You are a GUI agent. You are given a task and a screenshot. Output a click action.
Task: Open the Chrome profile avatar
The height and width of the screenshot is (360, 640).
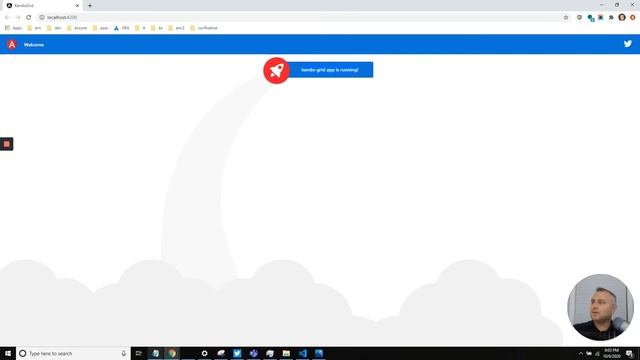point(622,17)
